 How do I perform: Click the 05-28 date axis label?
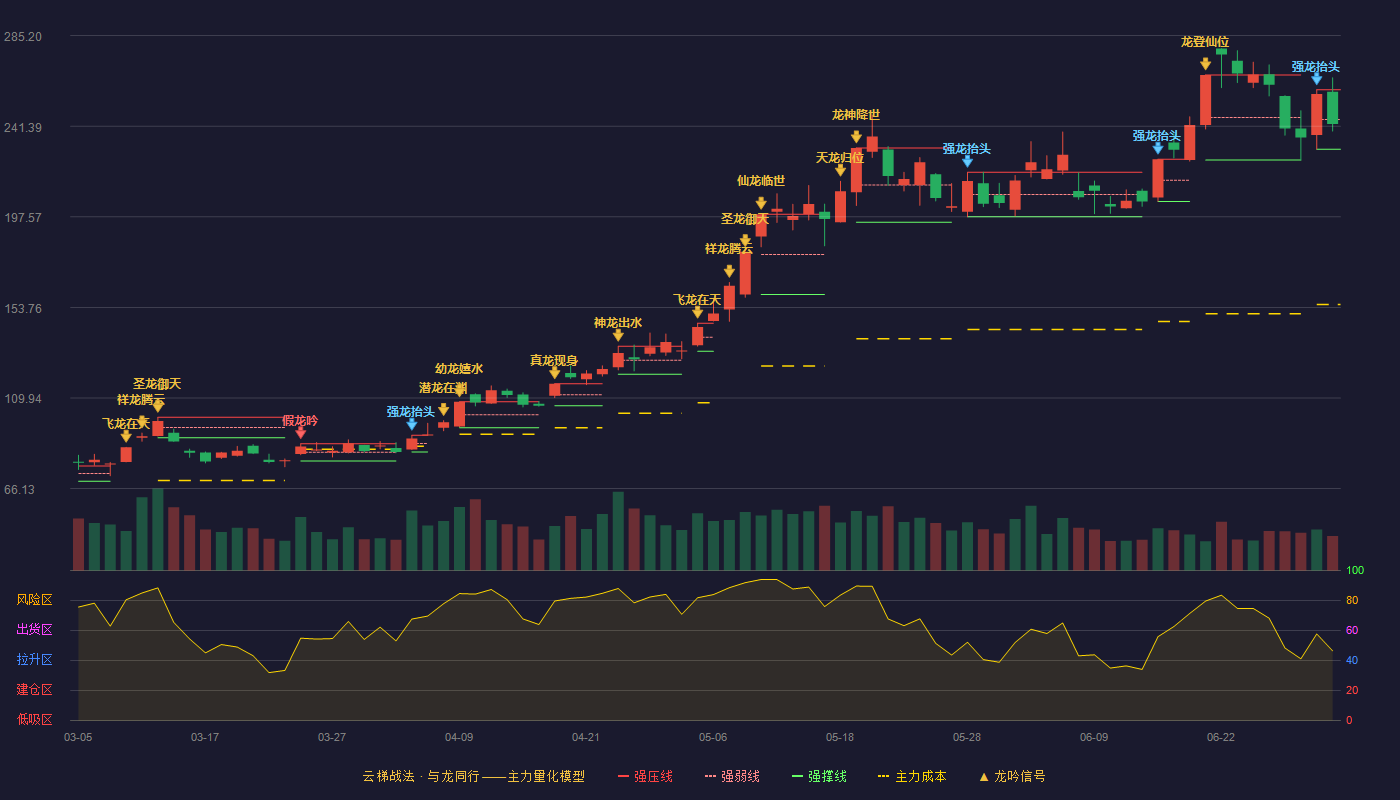(x=967, y=737)
